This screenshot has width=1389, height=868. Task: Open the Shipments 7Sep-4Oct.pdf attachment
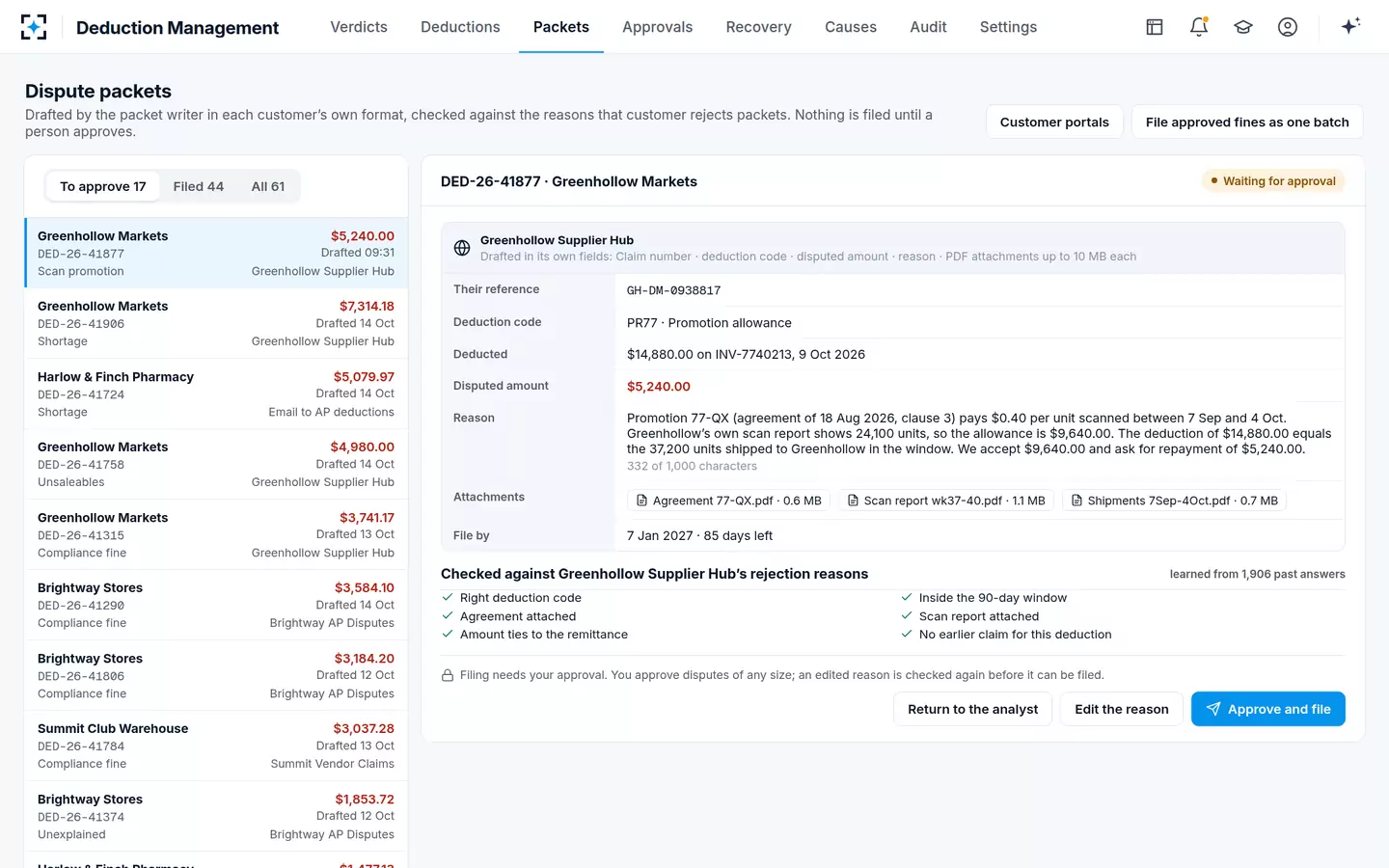[x=1174, y=501]
